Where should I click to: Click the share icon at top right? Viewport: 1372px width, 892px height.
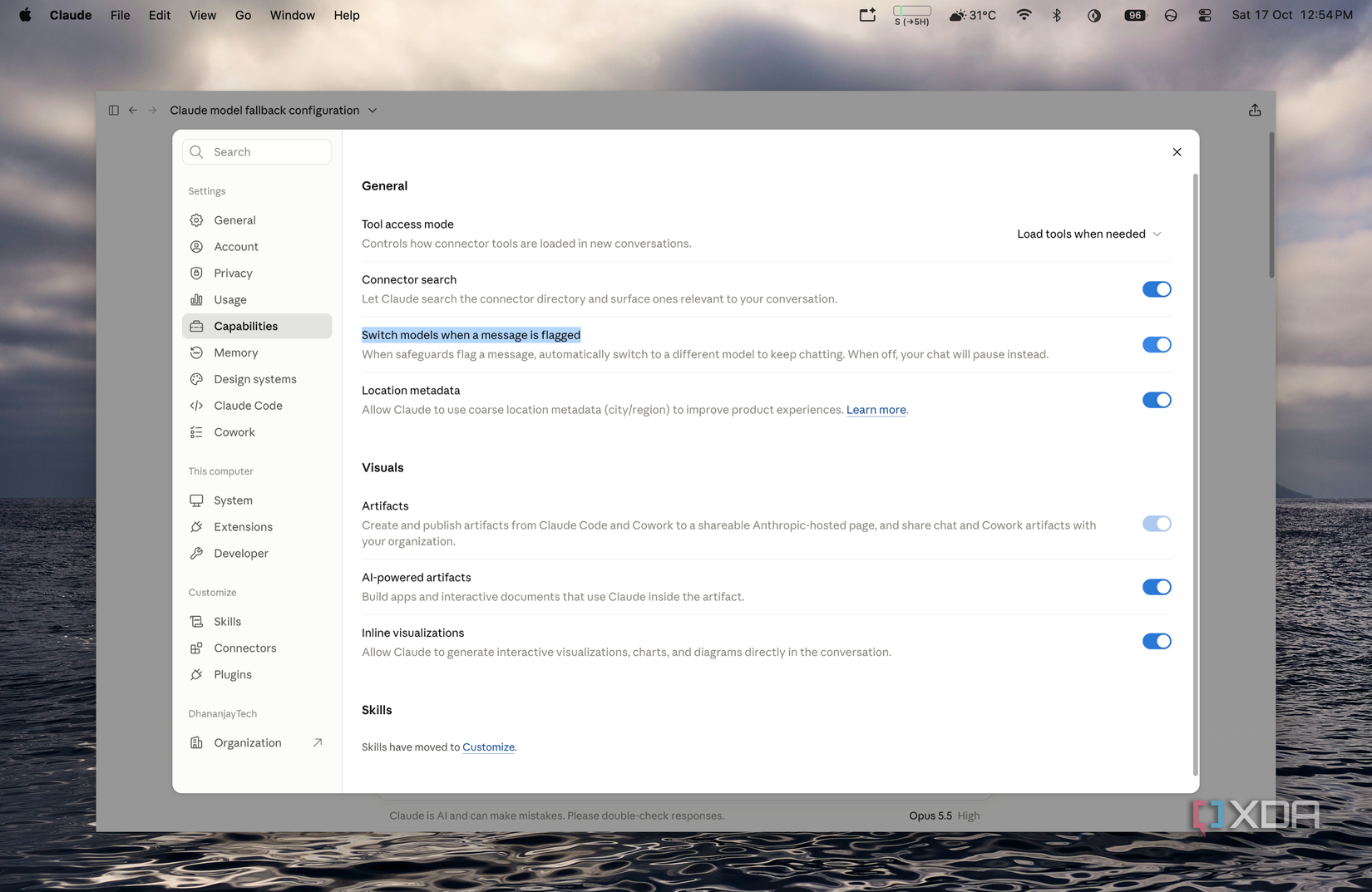coord(1255,110)
